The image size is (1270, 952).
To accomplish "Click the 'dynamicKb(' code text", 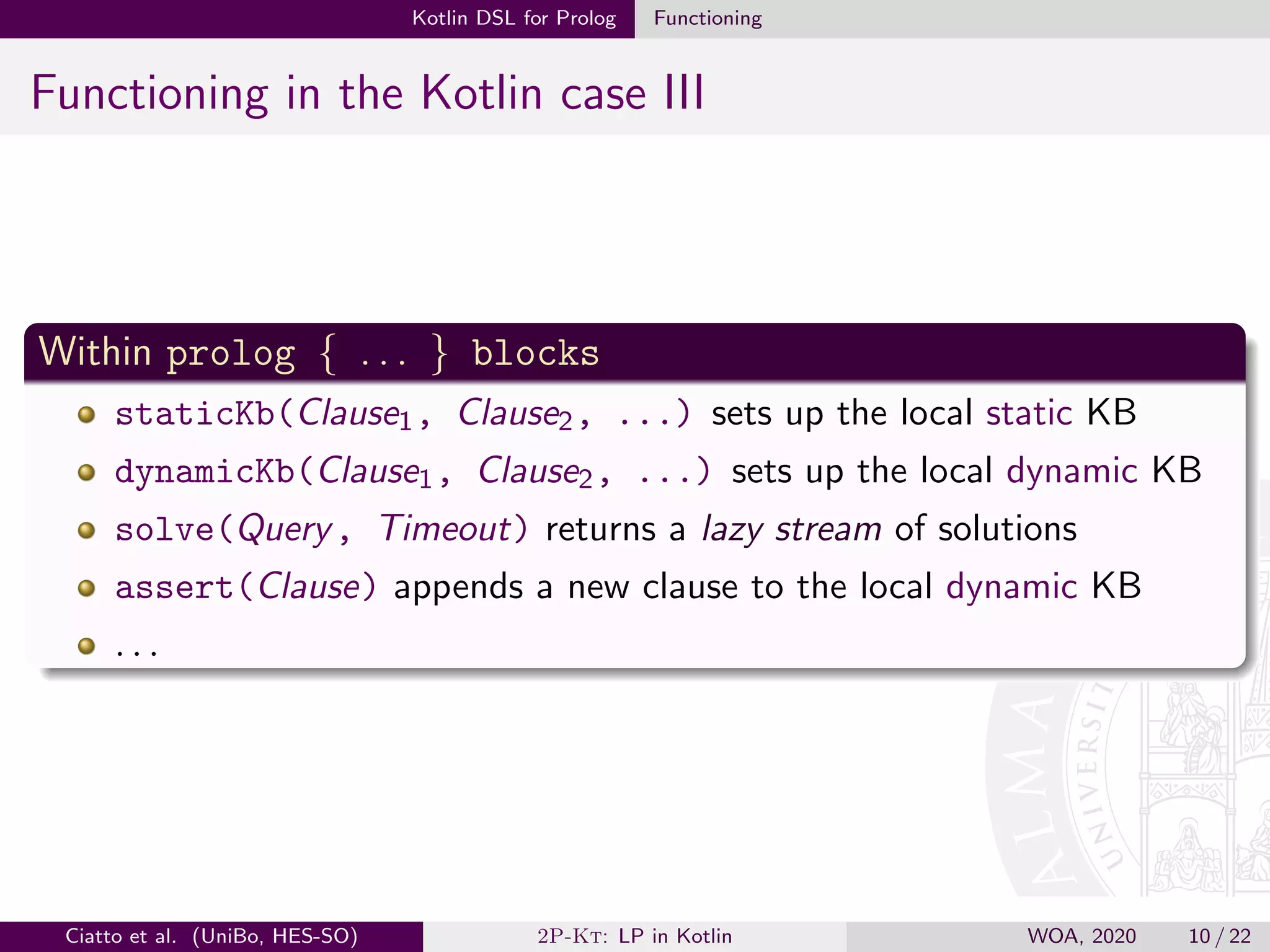I will point(215,472).
